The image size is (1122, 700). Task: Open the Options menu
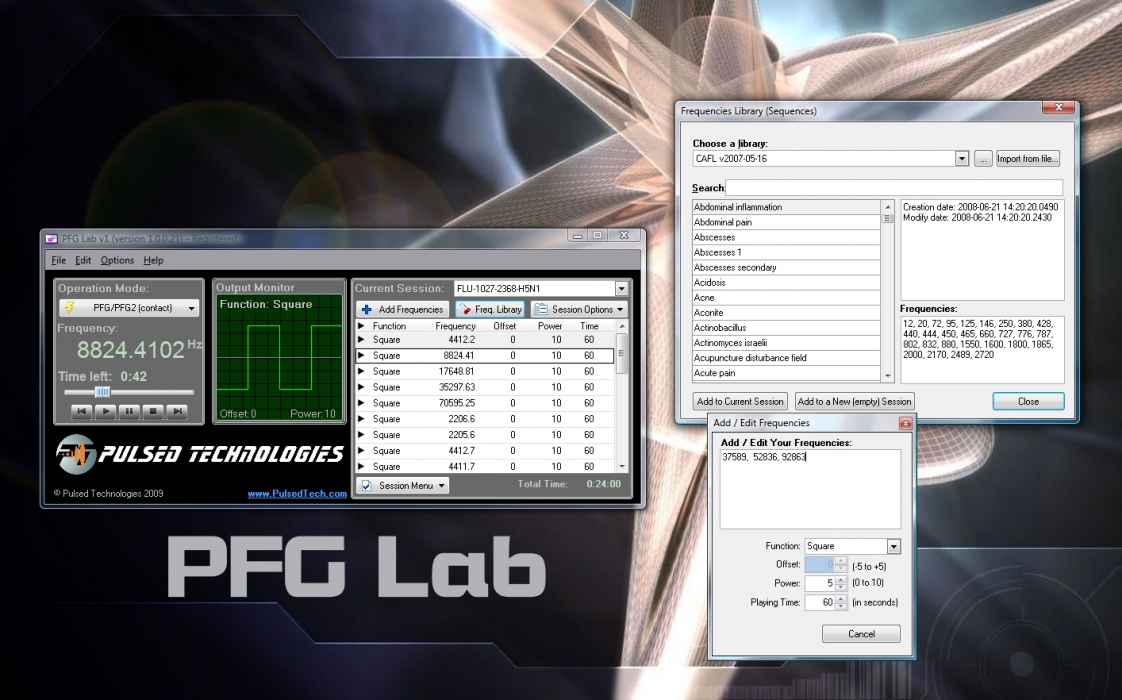[117, 261]
